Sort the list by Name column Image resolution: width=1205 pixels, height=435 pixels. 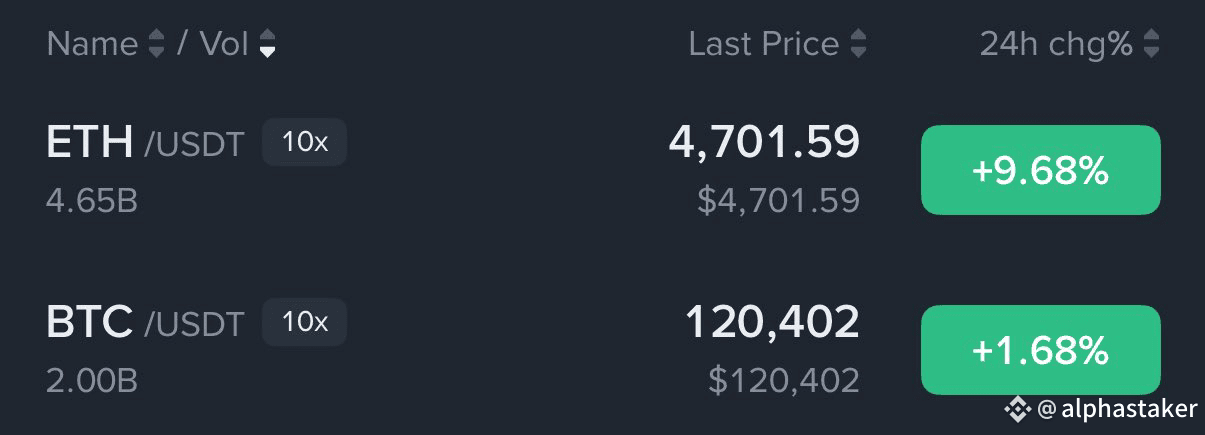click(155, 44)
